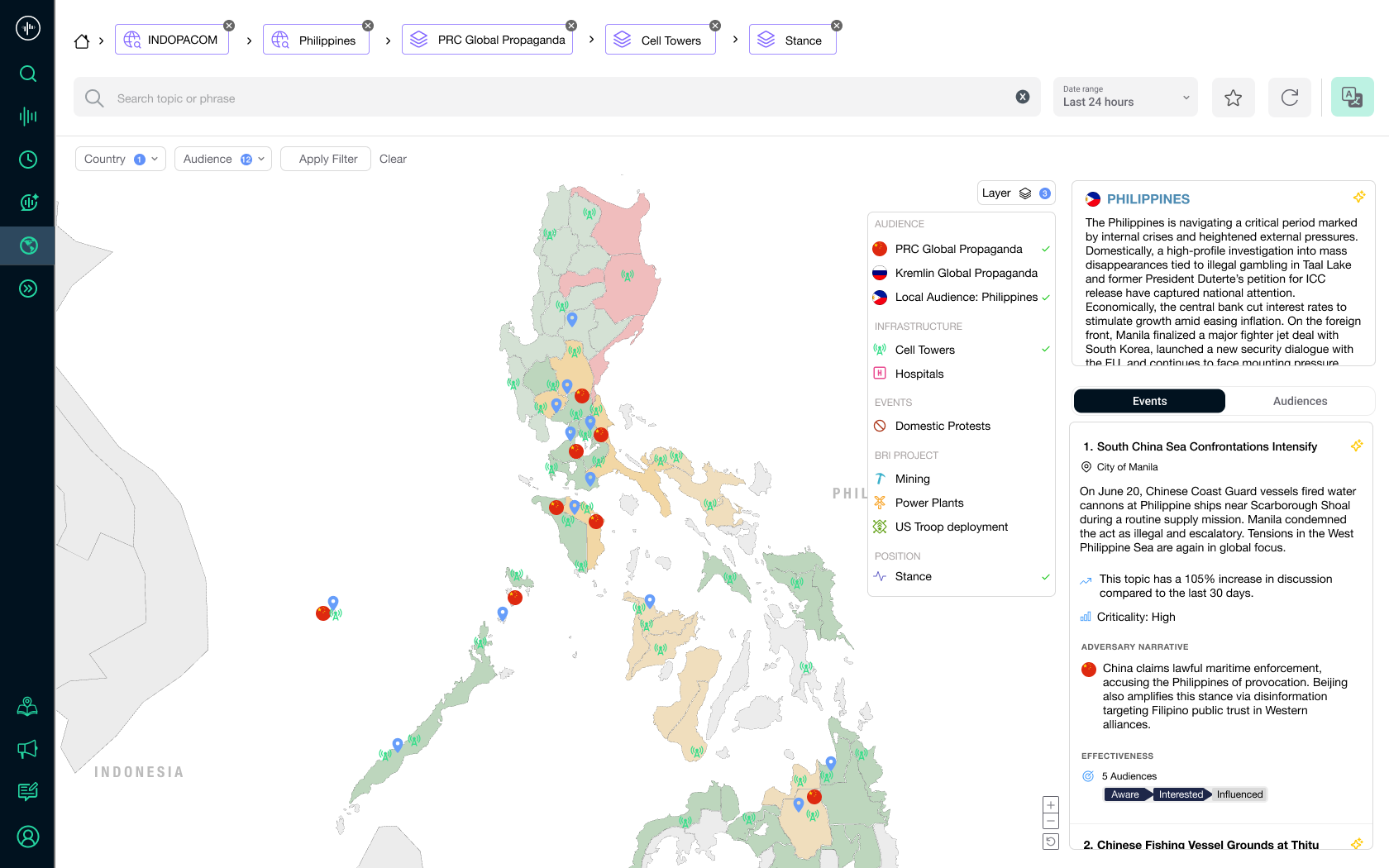Select the Events tab
Viewport: 1389px width, 868px height.
pyautogui.click(x=1149, y=401)
